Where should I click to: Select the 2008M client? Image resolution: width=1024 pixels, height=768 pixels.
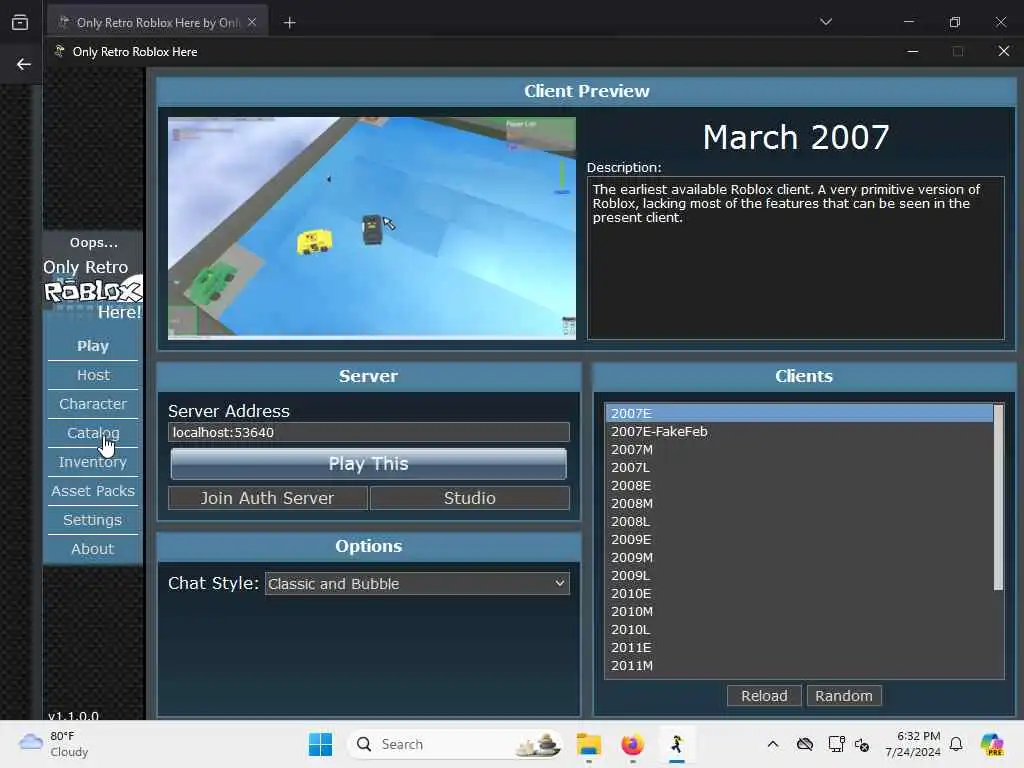click(799, 504)
